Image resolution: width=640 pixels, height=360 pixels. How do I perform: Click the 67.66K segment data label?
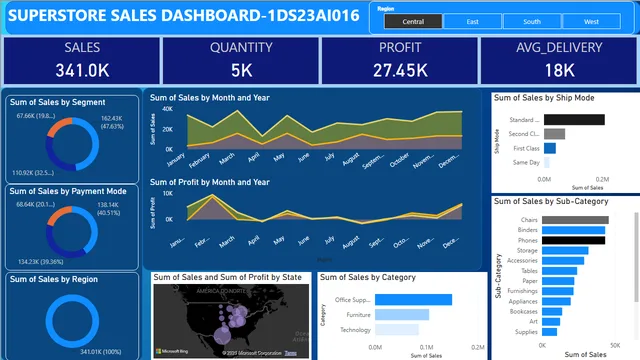click(36, 116)
